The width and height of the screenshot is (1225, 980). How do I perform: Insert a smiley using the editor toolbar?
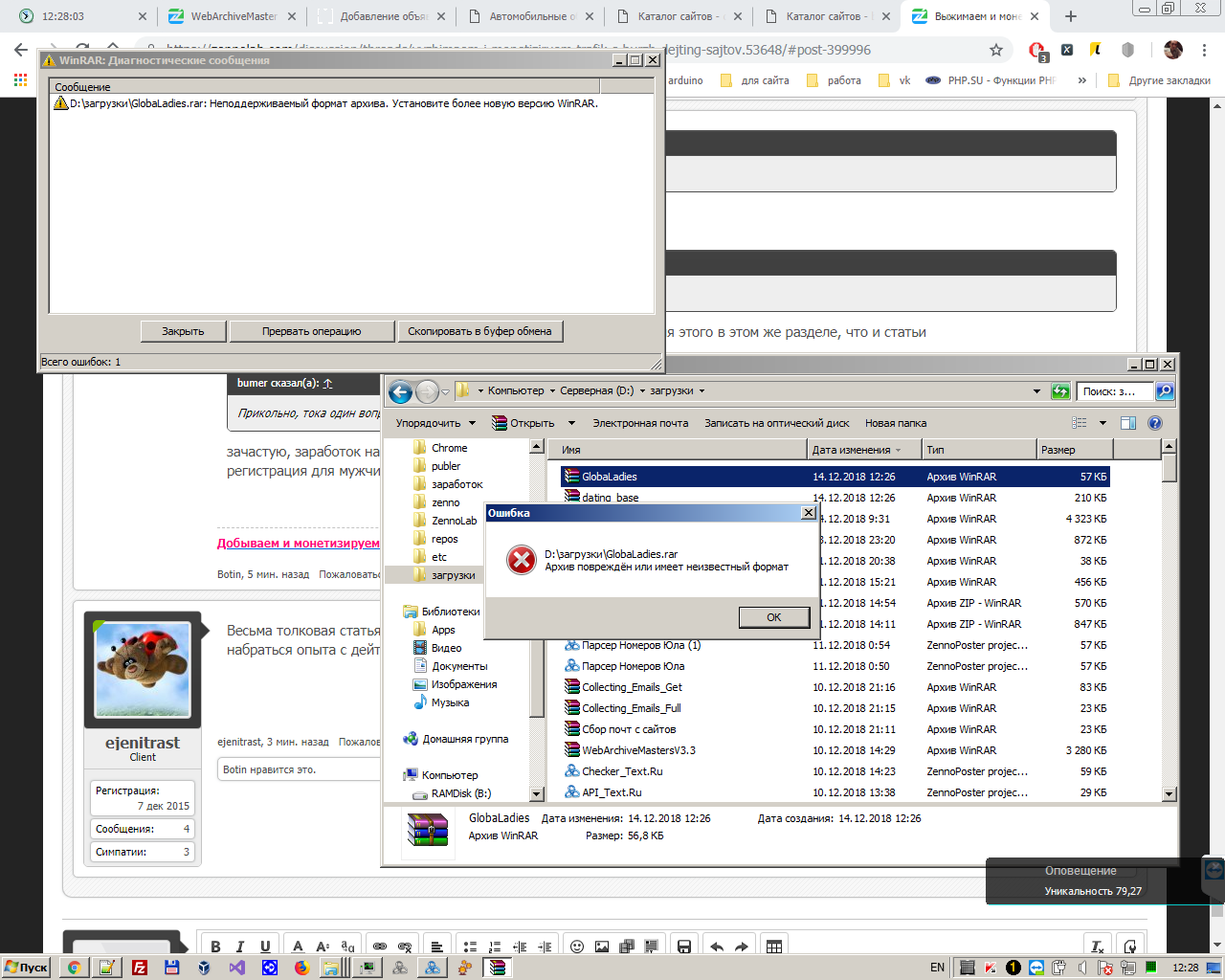(x=577, y=947)
